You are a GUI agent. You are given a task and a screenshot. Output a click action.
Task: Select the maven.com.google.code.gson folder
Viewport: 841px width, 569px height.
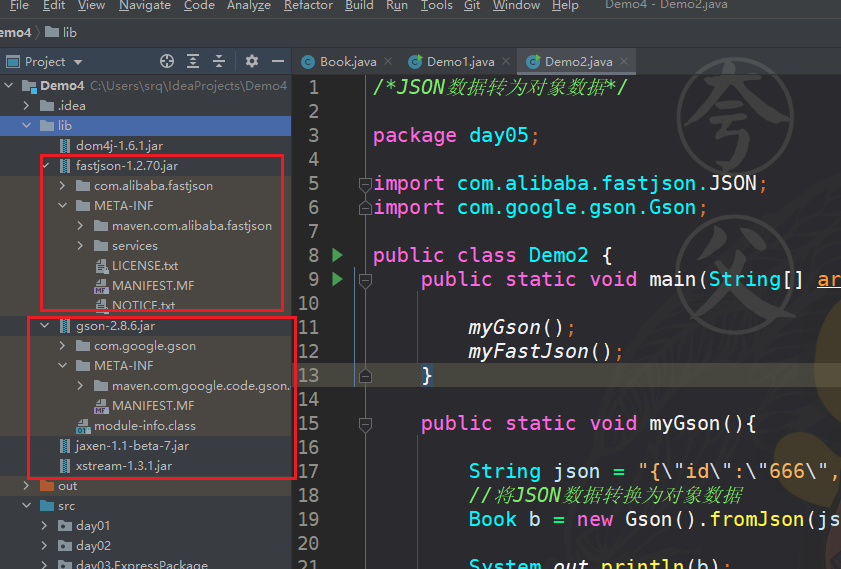(201, 386)
